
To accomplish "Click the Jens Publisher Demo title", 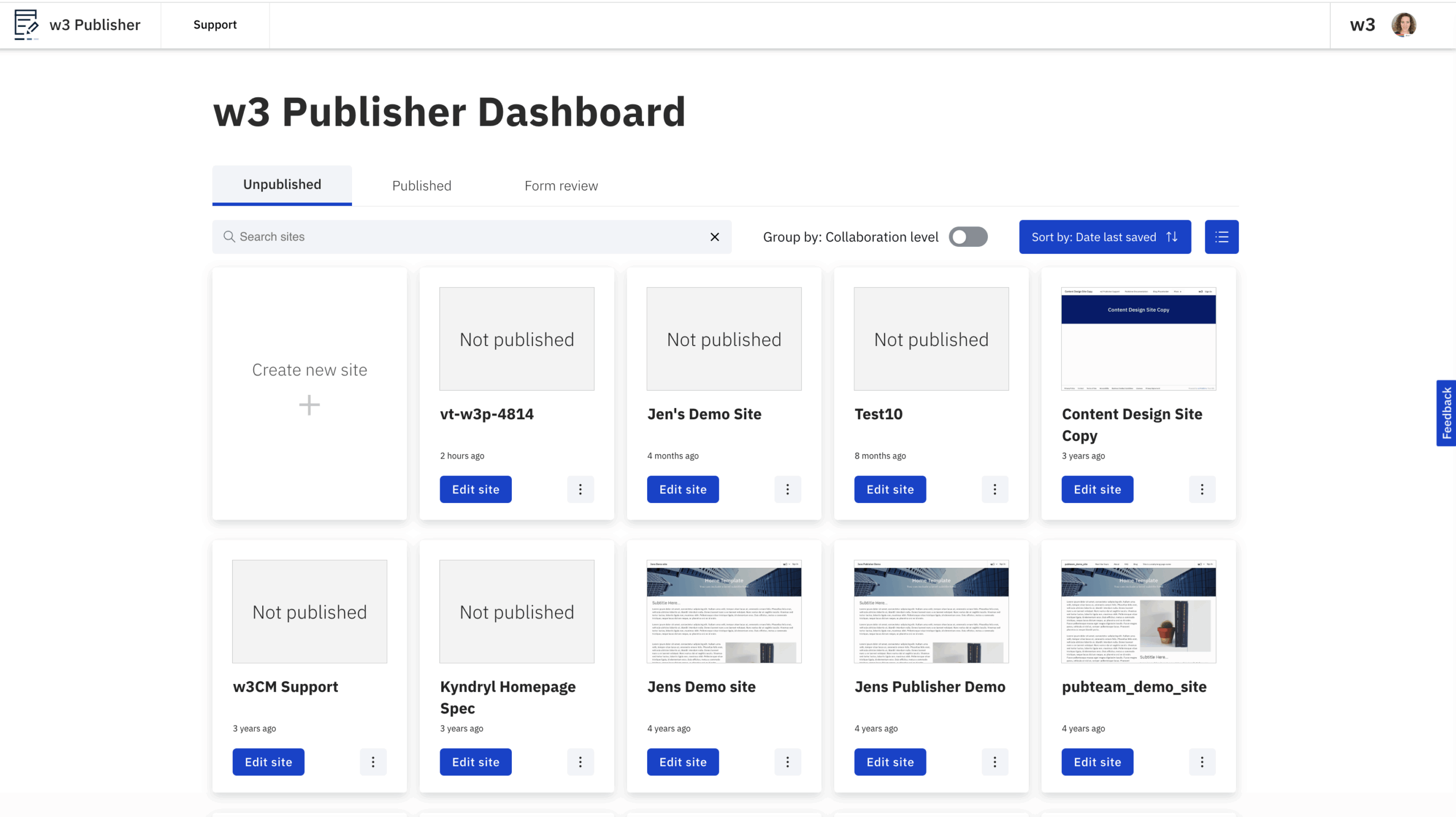I will [930, 687].
